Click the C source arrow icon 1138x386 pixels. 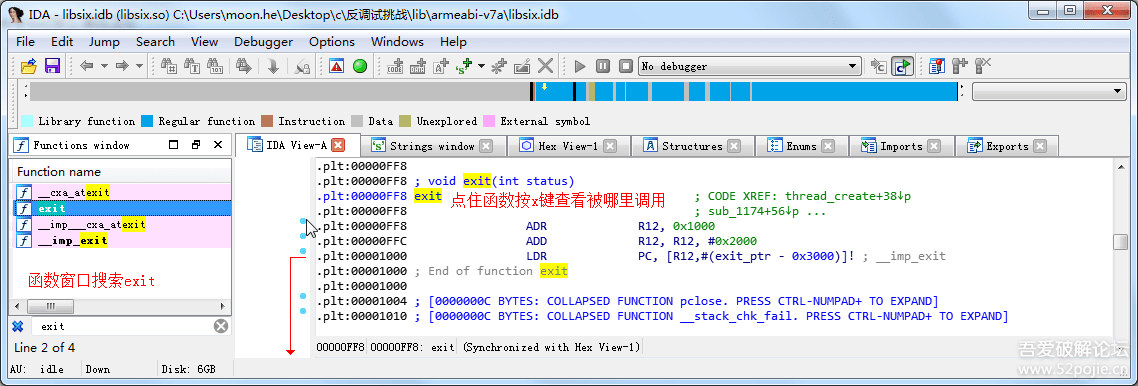point(879,66)
